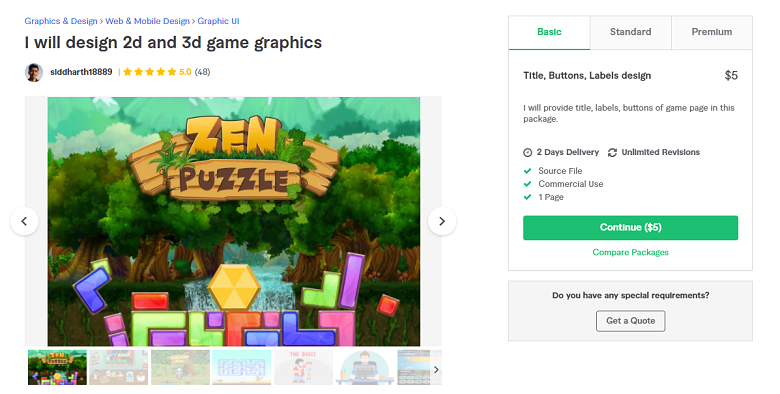Open the Web & Mobile Design breadcrumb
The width and height of the screenshot is (780, 394).
click(x=147, y=21)
